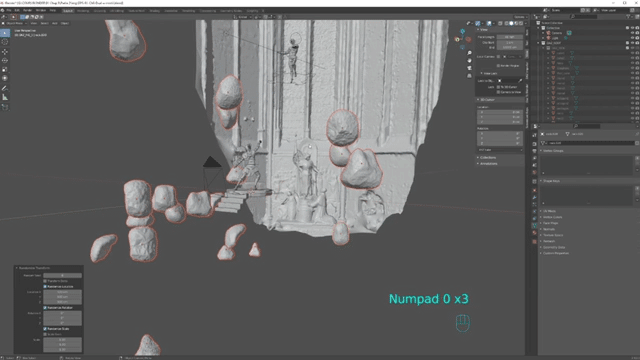Image resolution: width=640 pixels, height=360 pixels.
Task: Click the 3D Cursor Location X field
Action: [x=500, y=112]
